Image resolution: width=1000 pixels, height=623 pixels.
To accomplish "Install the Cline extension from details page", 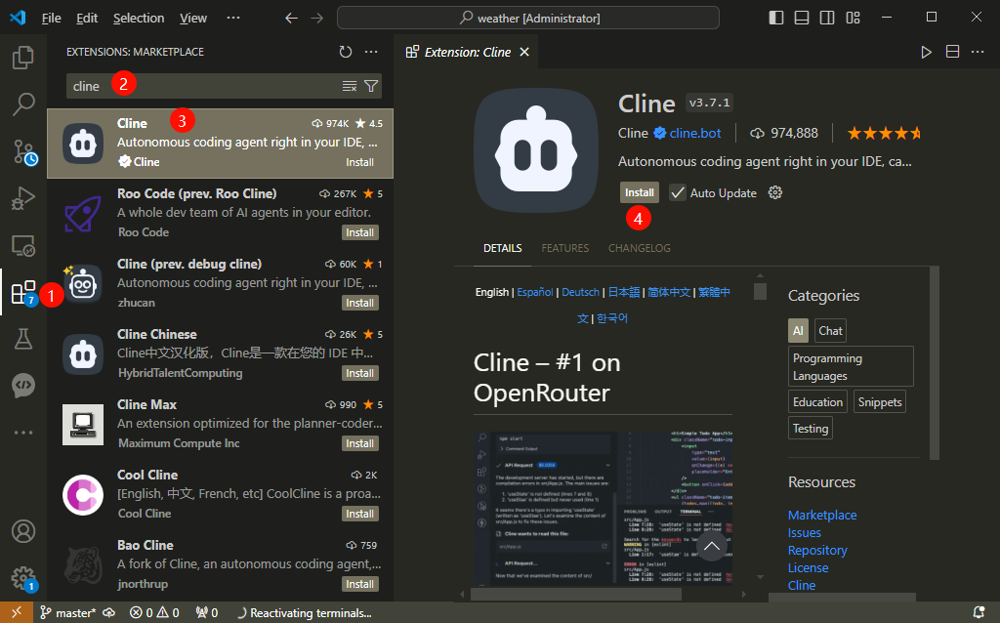I will tap(639, 193).
